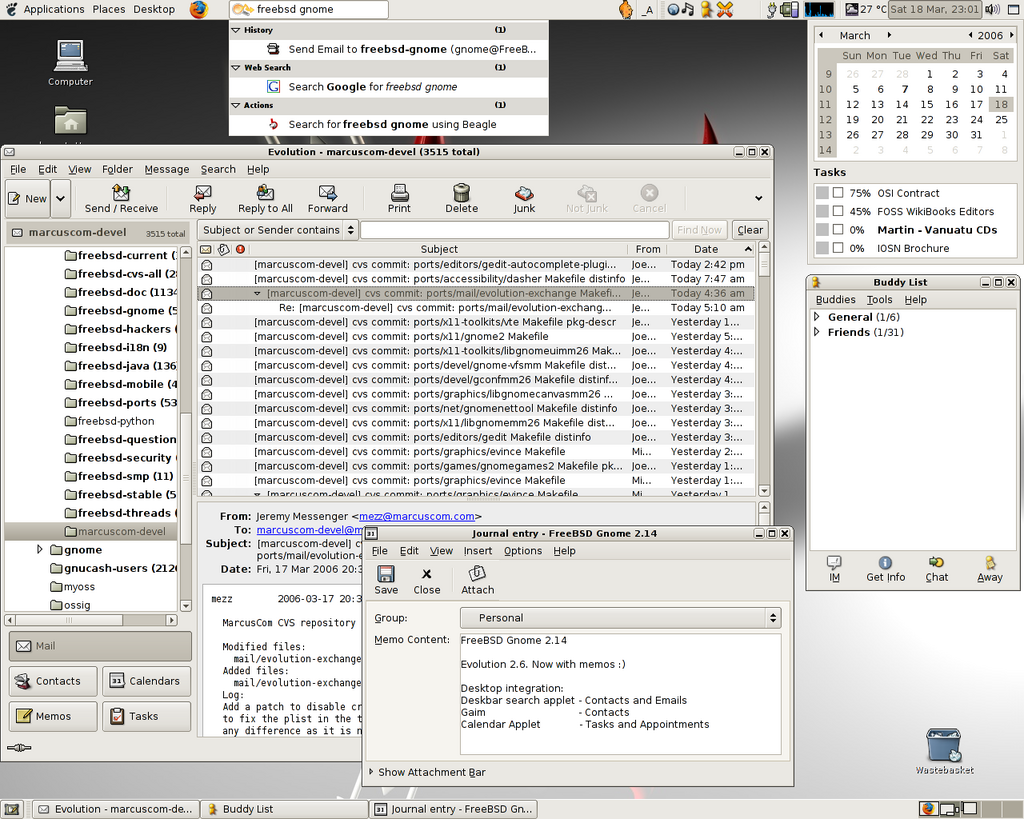Screen dimensions: 1024x819
Task: Go to next month in calendar
Action: tap(889, 35)
